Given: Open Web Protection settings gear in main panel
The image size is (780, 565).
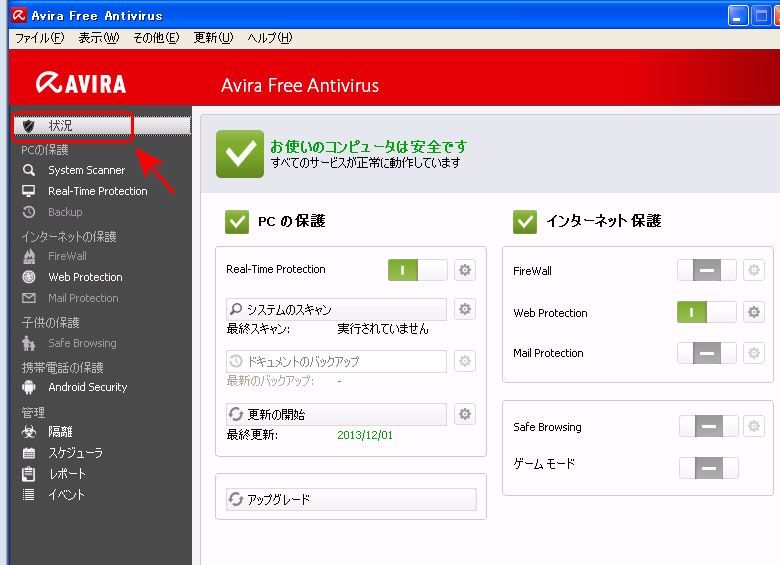Looking at the screenshot, I should click(x=754, y=312).
